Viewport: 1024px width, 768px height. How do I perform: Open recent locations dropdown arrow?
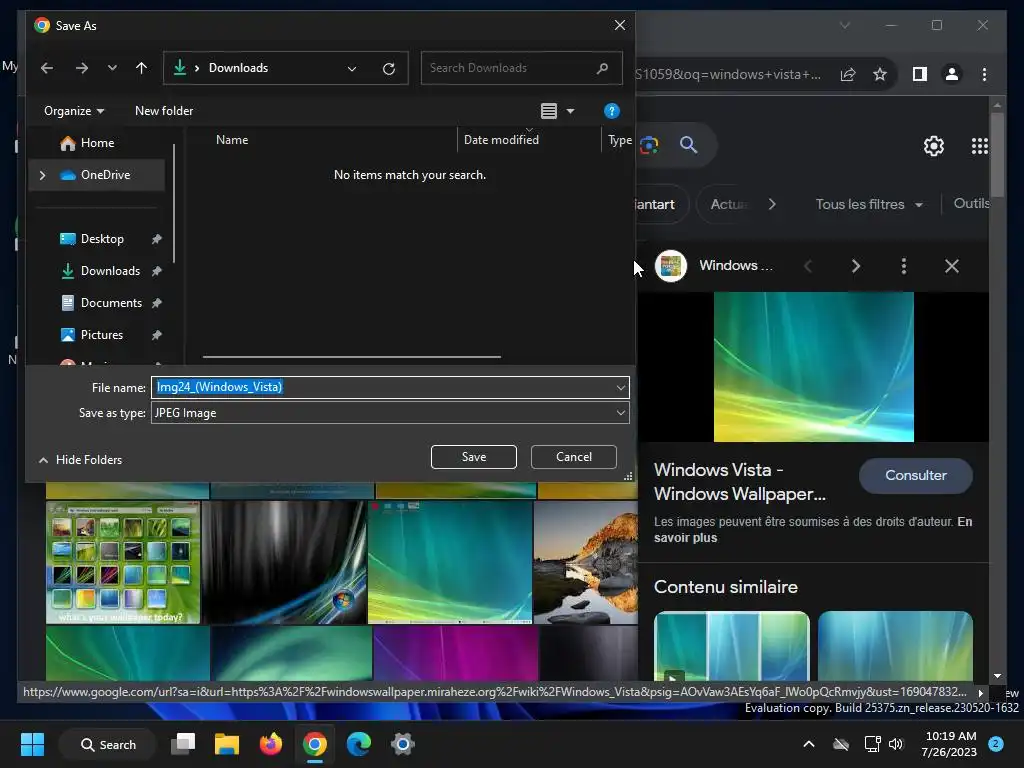point(112,68)
